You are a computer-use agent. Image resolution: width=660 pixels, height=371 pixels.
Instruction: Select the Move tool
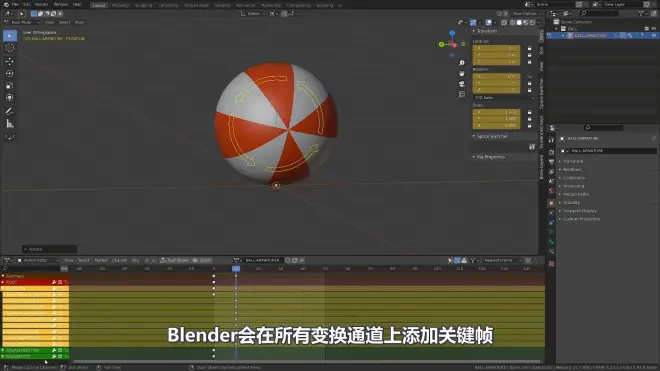coord(10,61)
